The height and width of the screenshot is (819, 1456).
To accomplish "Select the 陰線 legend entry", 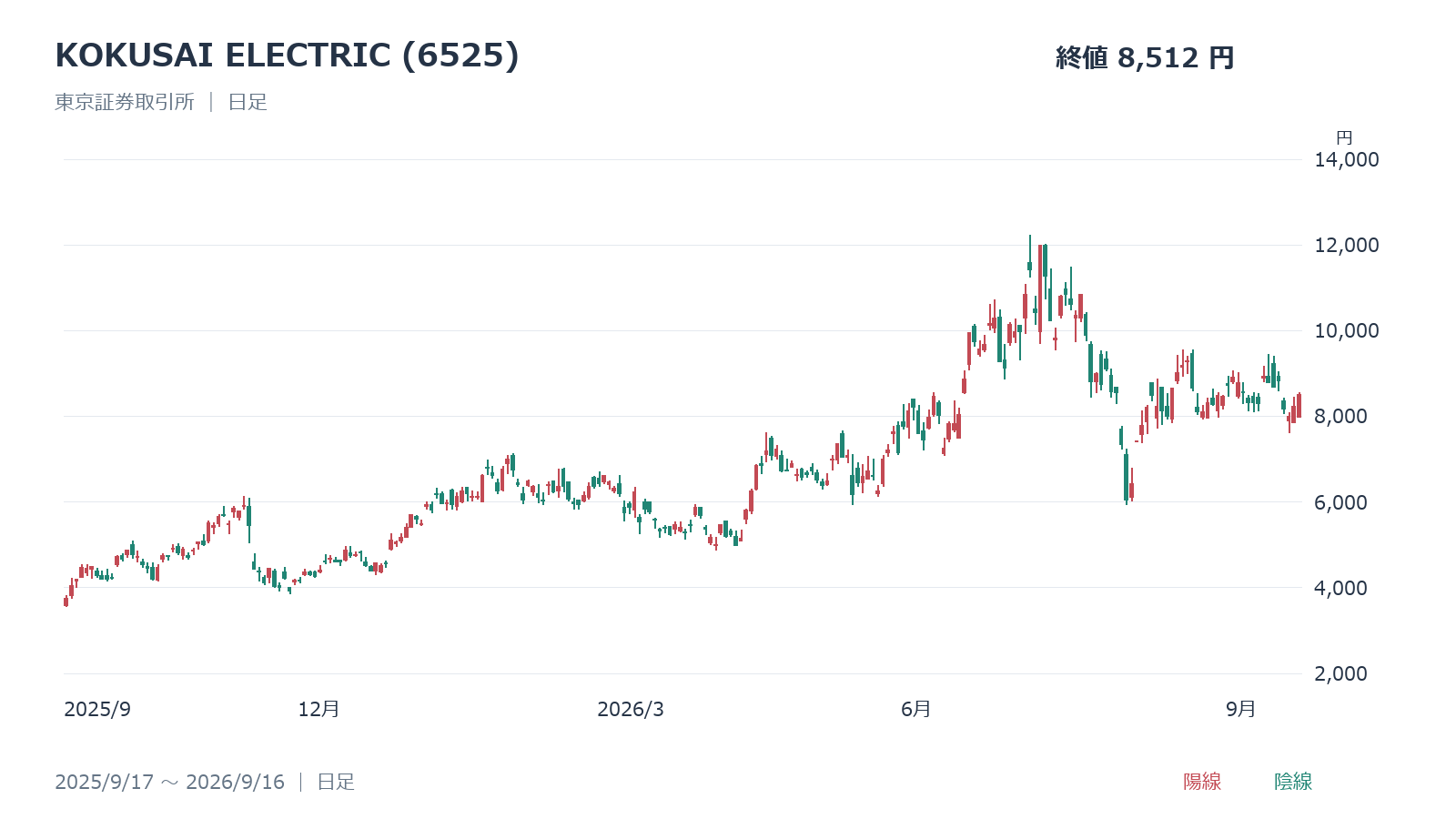I will [x=1293, y=782].
